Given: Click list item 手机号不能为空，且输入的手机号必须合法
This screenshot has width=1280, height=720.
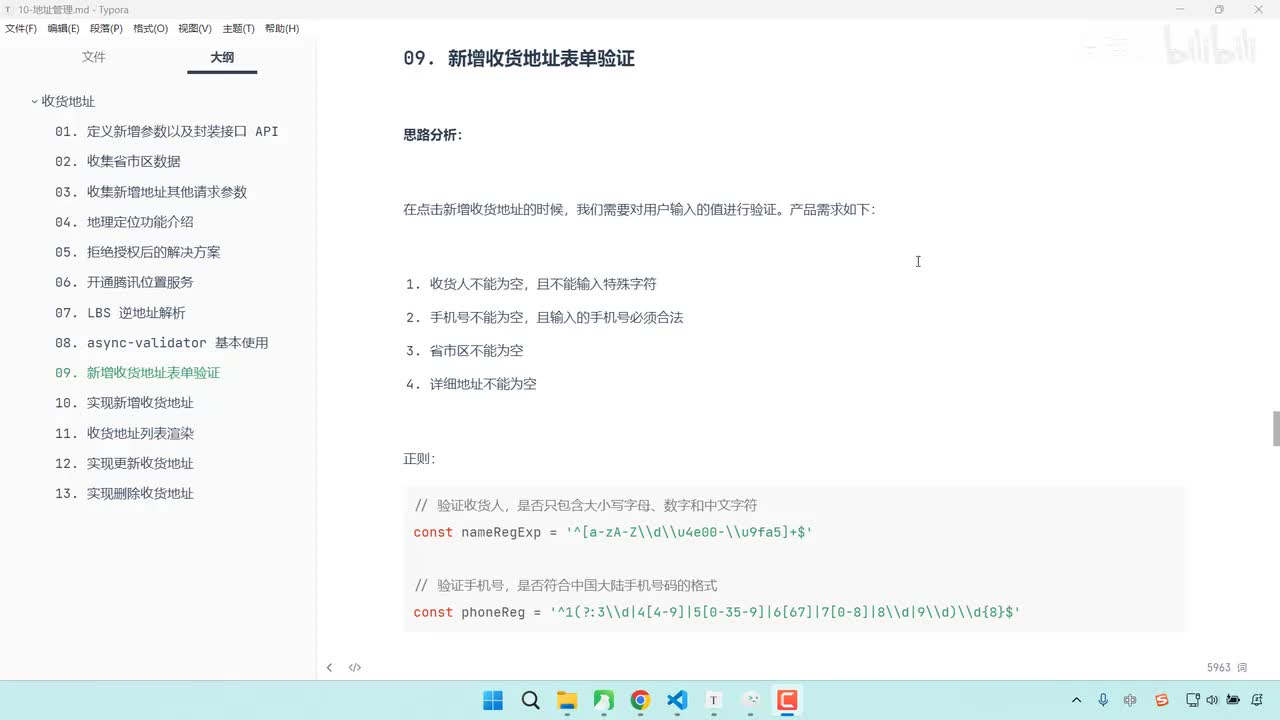Looking at the screenshot, I should (x=557, y=317).
